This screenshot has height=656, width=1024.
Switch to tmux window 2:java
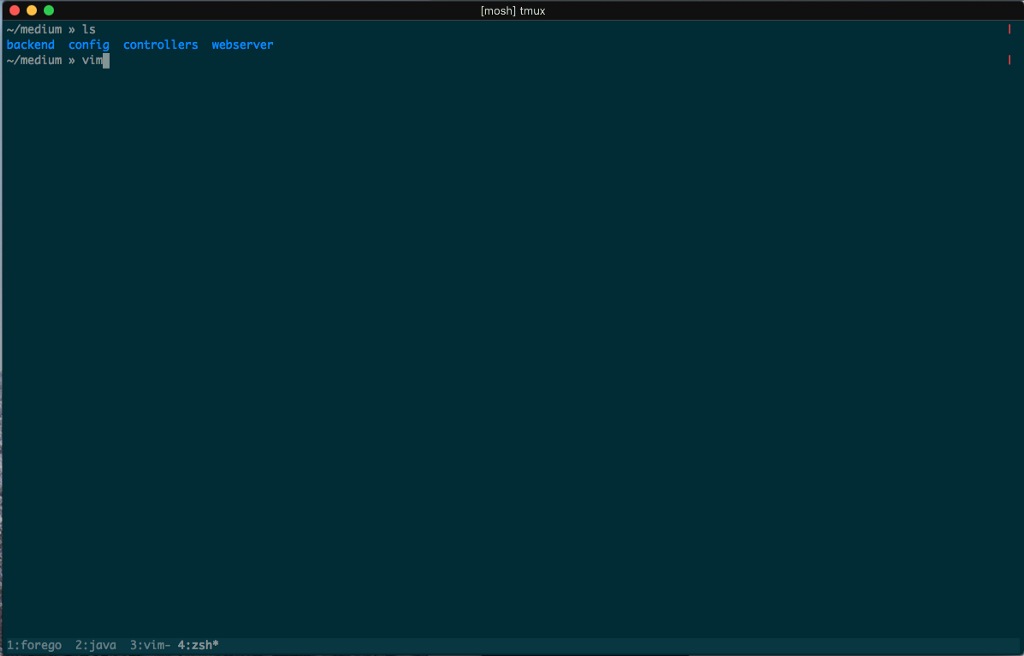click(x=95, y=646)
